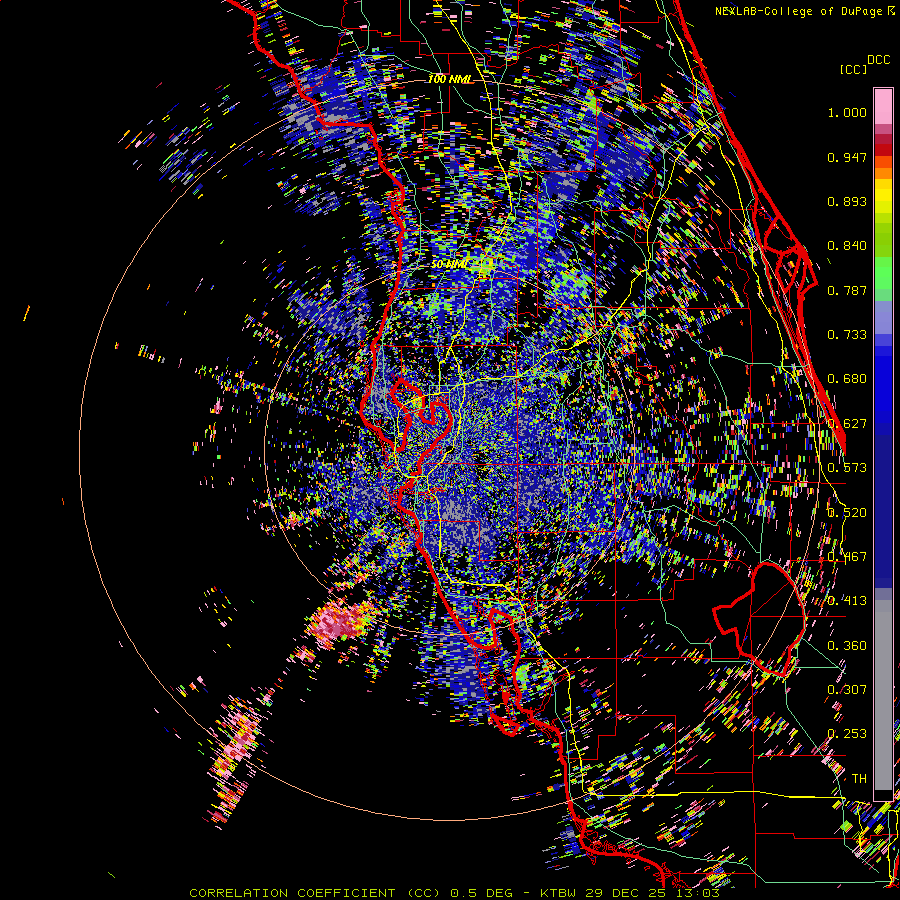Select the 0.360 scale value
900x900 pixels.
847,646
